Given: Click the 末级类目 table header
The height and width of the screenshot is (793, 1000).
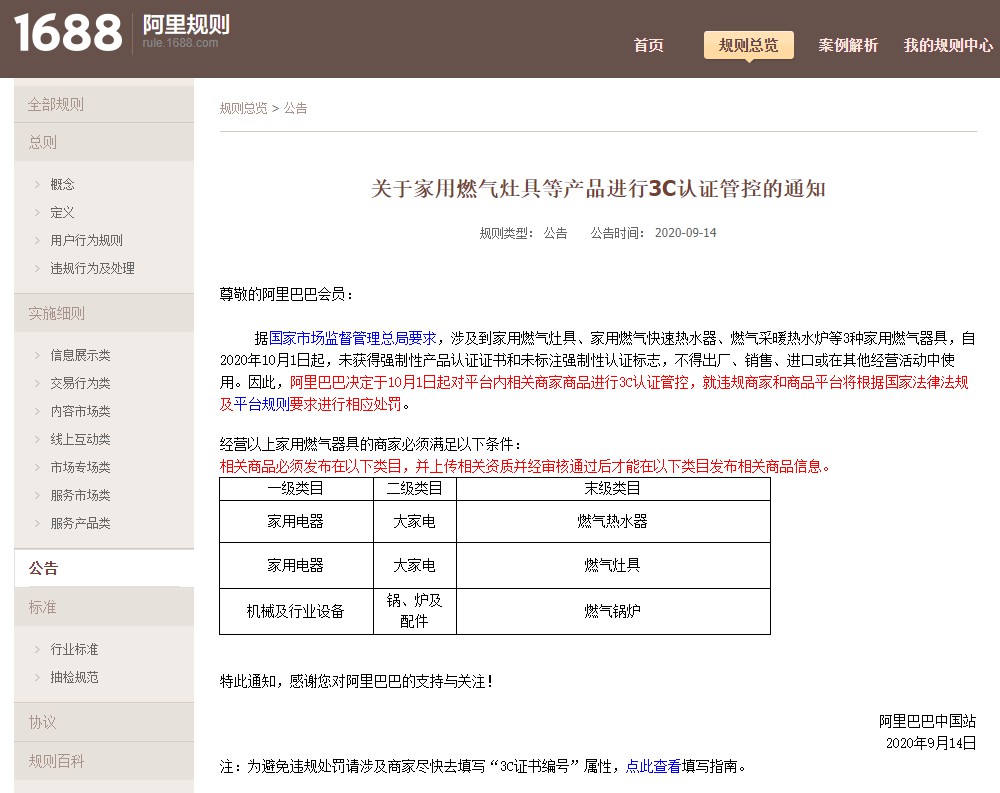Looking at the screenshot, I should pyautogui.click(x=613, y=489).
